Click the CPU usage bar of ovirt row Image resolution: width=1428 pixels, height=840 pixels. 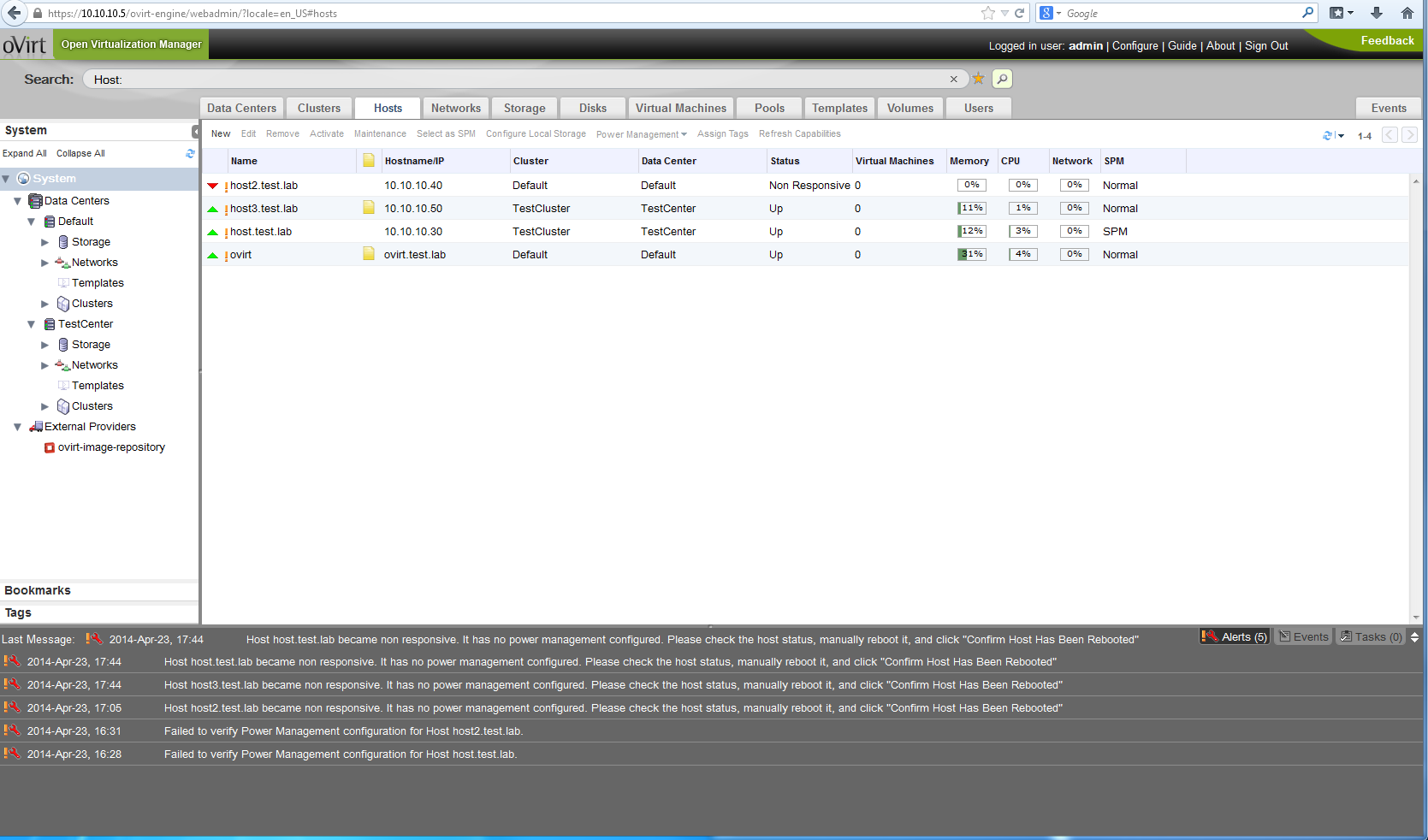pos(1023,254)
